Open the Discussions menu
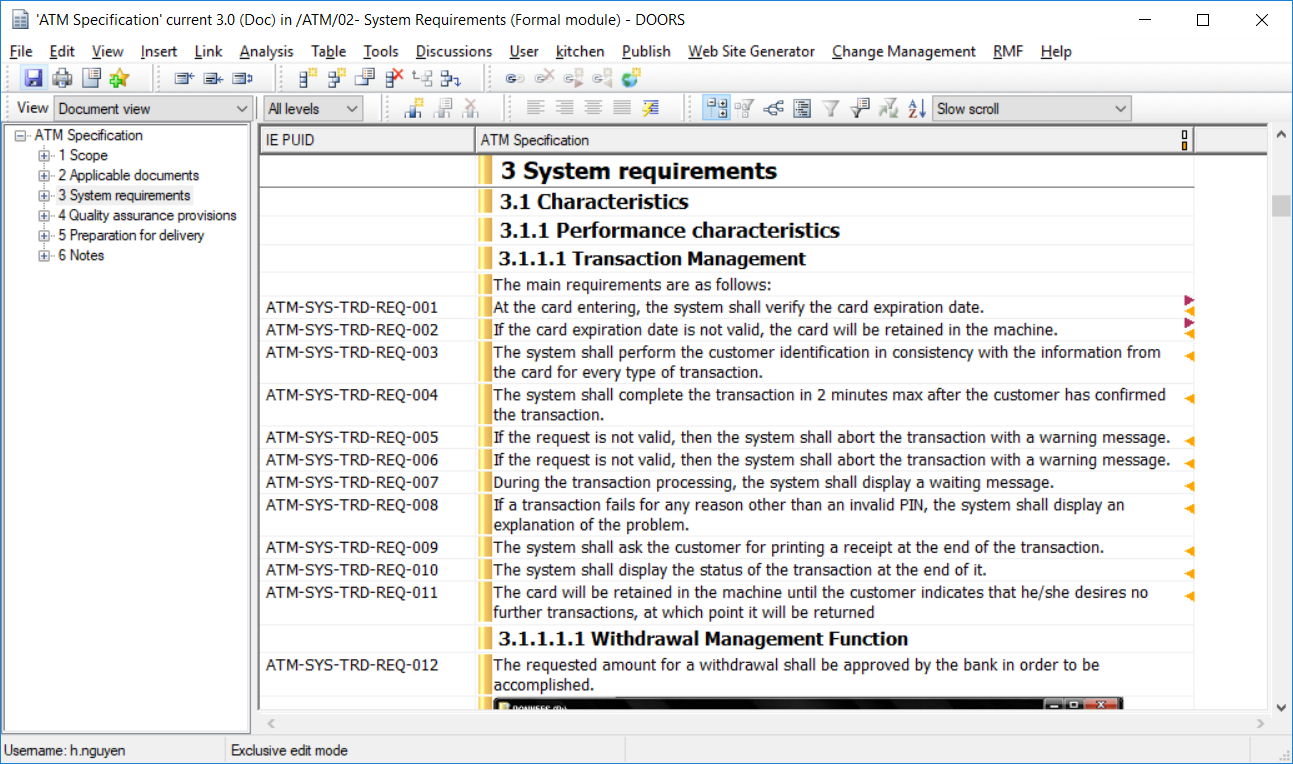This screenshot has height=764, width=1293. click(x=454, y=51)
